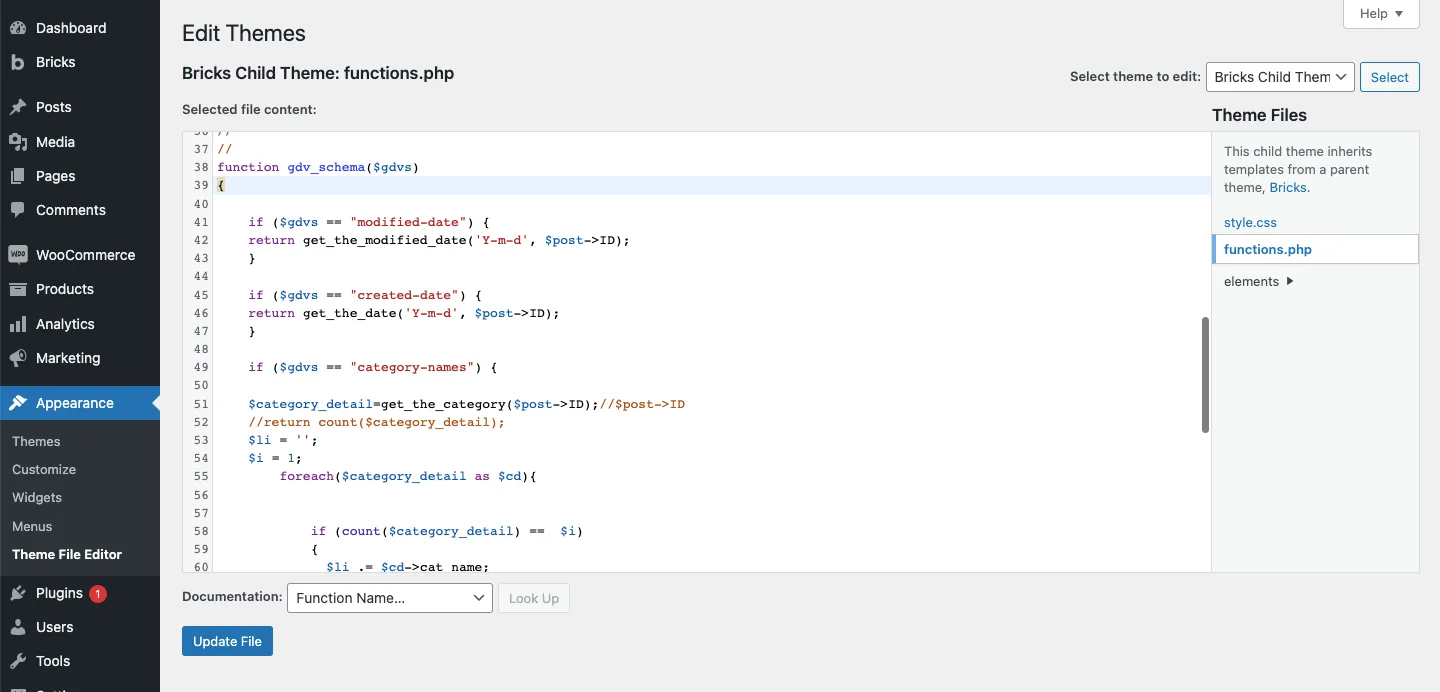The image size is (1440, 692).
Task: Click the code editor vertical scrollbar
Action: pos(1205,375)
